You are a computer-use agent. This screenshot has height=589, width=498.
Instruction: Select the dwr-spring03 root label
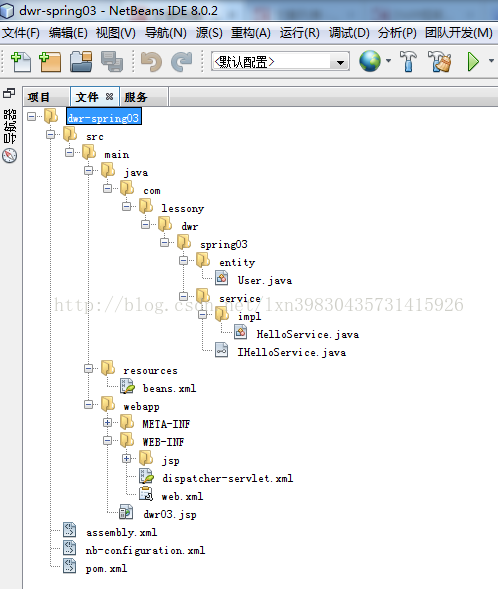[x=104, y=117]
